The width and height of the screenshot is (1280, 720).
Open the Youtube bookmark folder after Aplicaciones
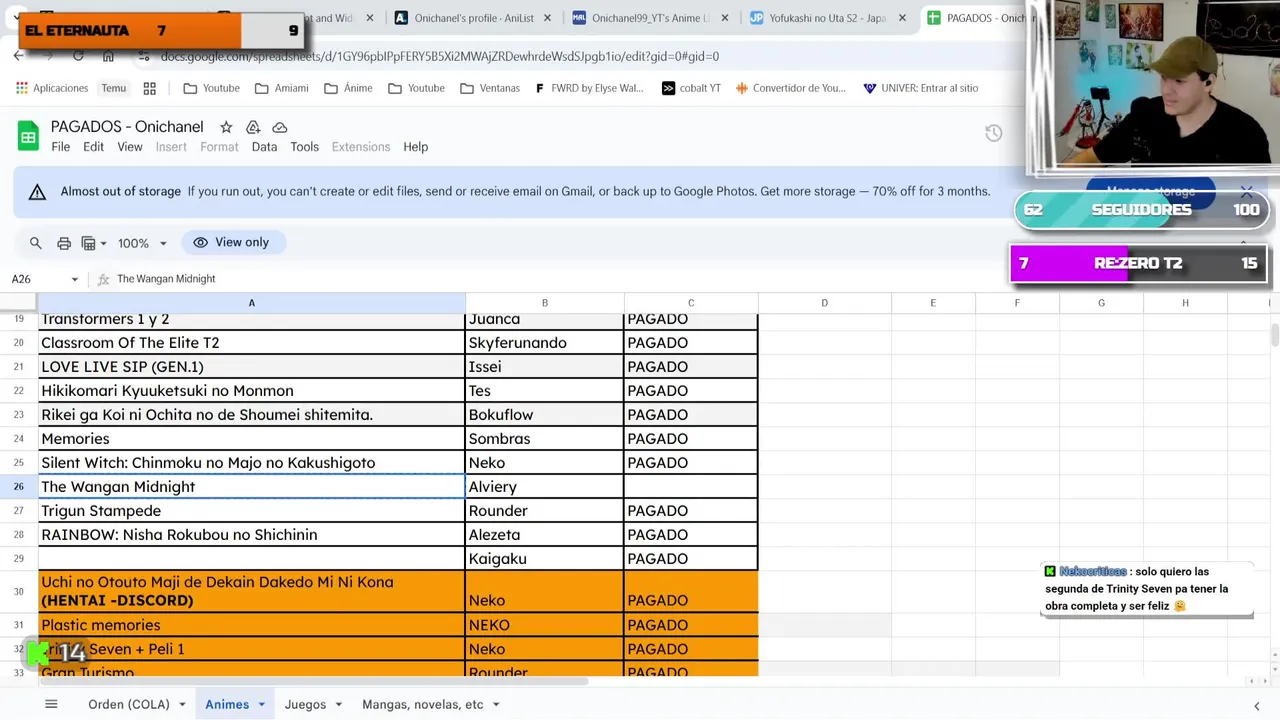click(211, 88)
